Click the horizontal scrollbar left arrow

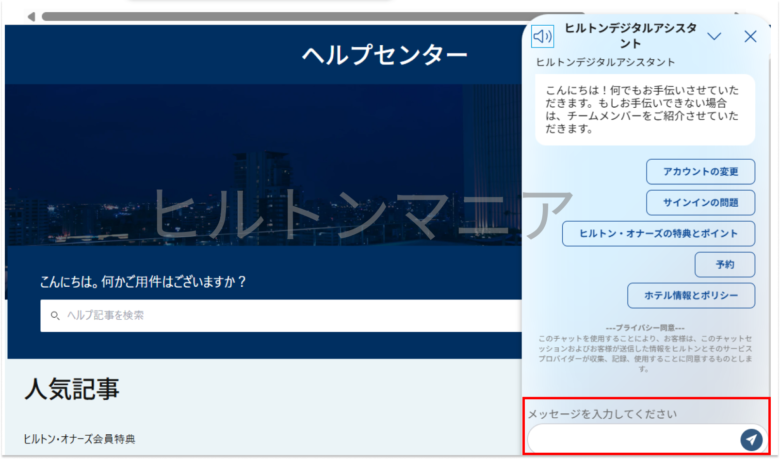[31, 16]
